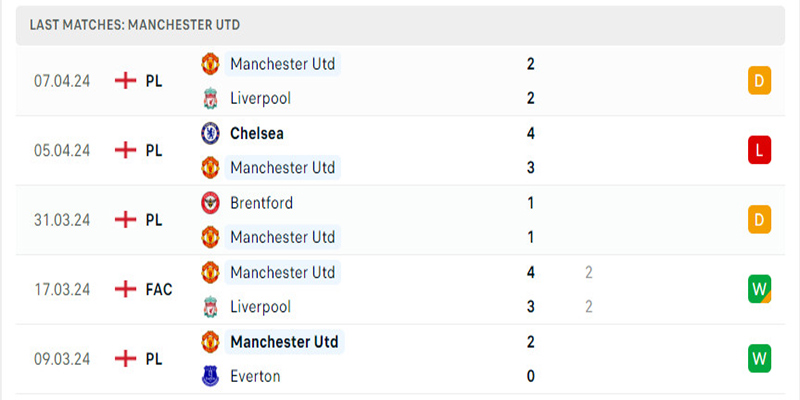Screen dimensions: 800x400
Task: Open the 31.03.24 match row date
Action: pyautogui.click(x=62, y=220)
